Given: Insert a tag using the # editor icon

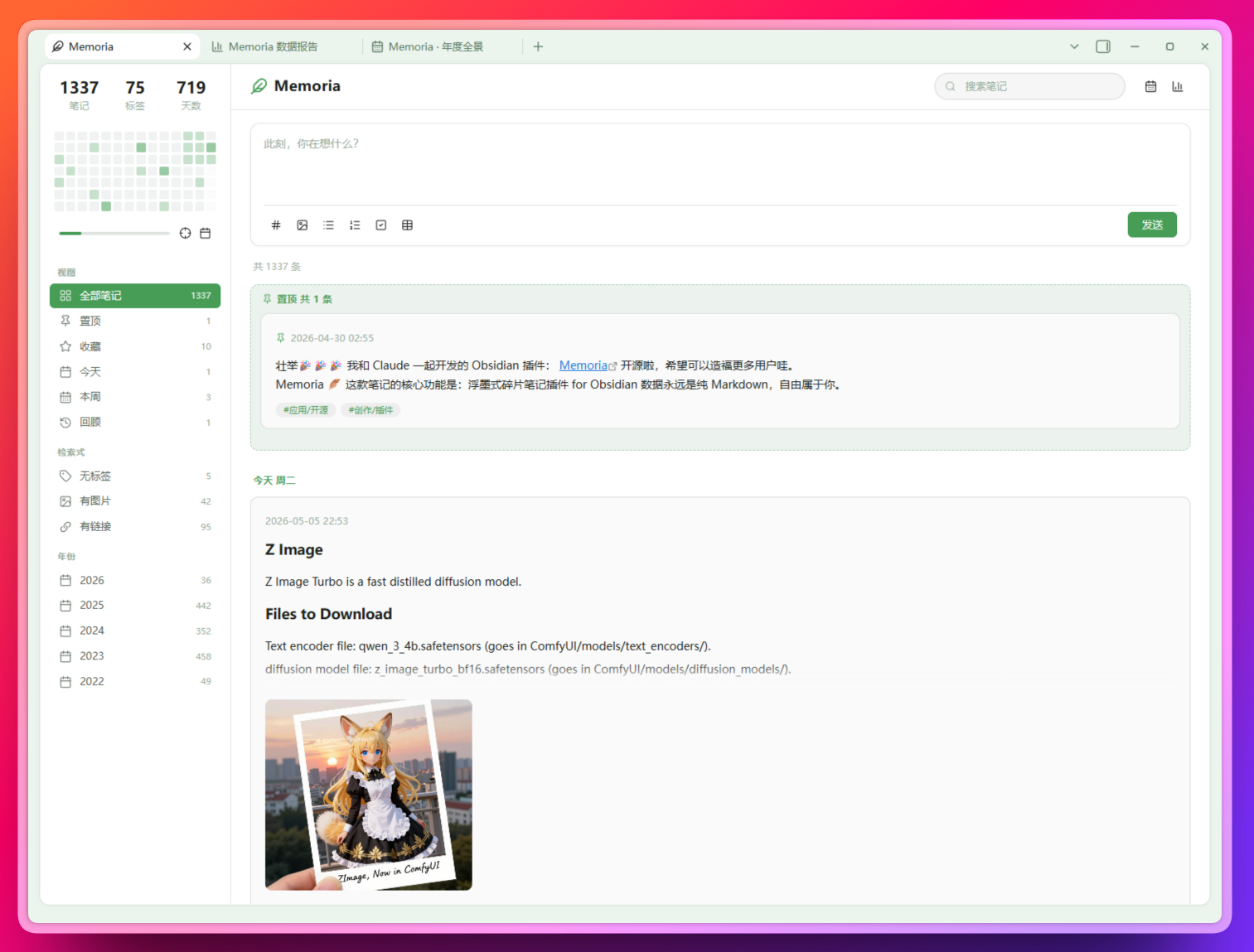Looking at the screenshot, I should point(276,225).
